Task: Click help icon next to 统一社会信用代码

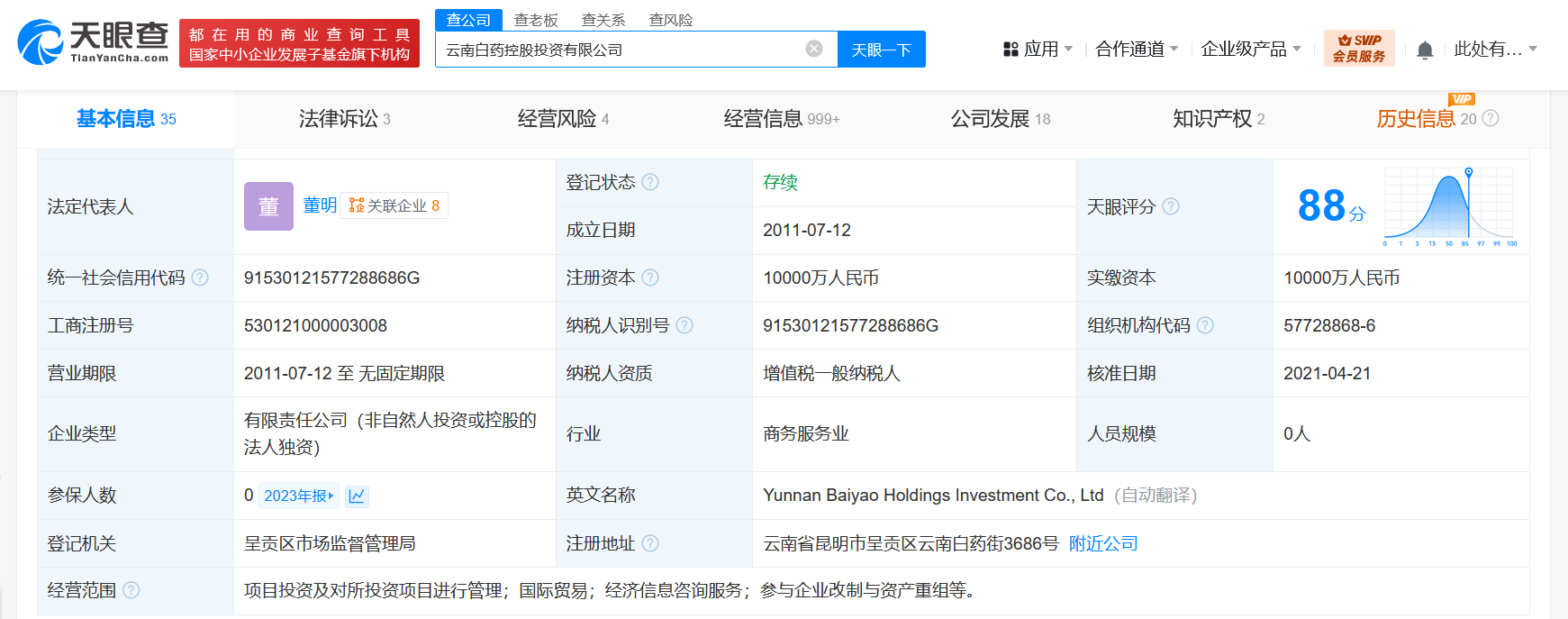Action: [200, 278]
